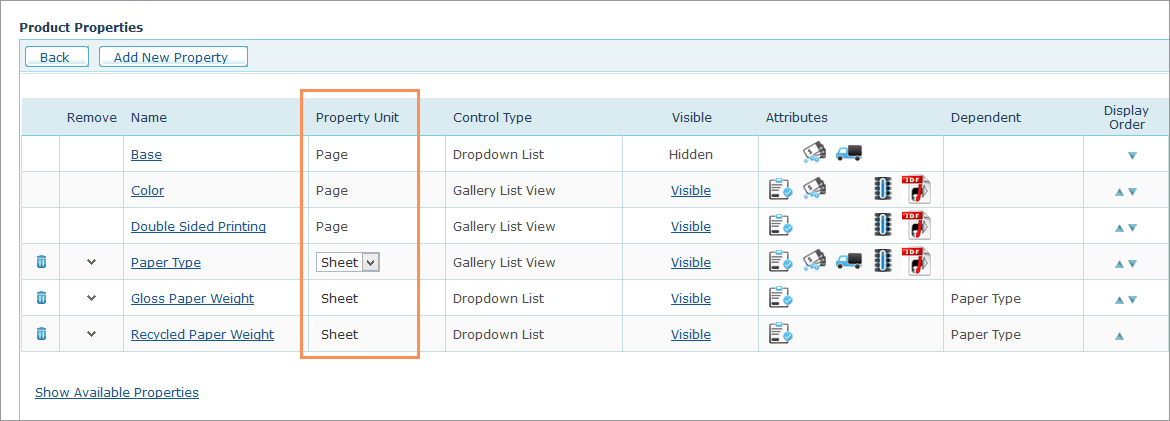The height and width of the screenshot is (421, 1170).
Task: Toggle Visible status for the Color property
Action: click(690, 190)
